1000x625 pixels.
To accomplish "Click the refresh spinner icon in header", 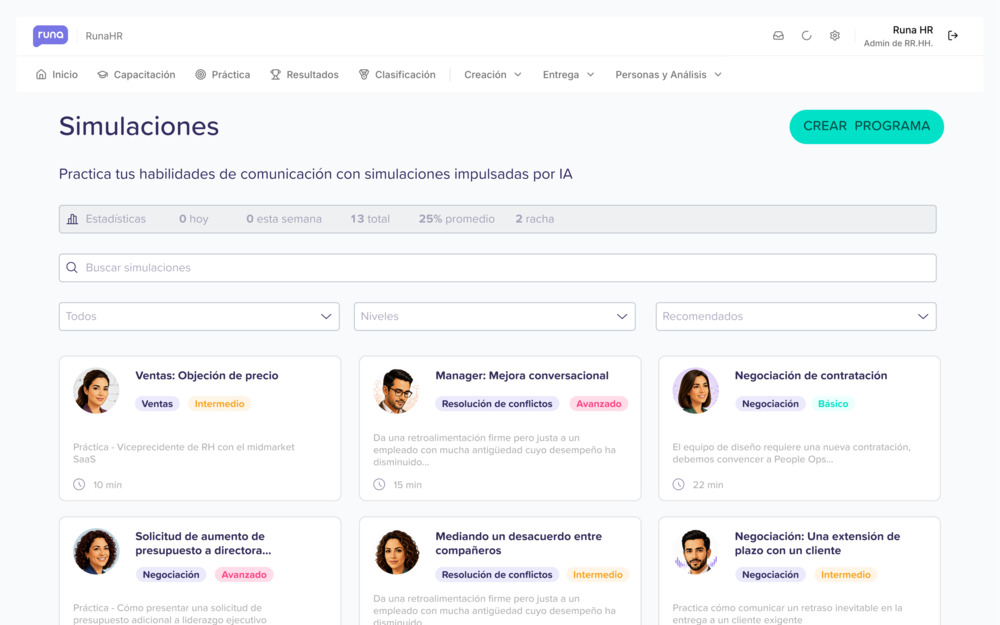I will point(806,36).
